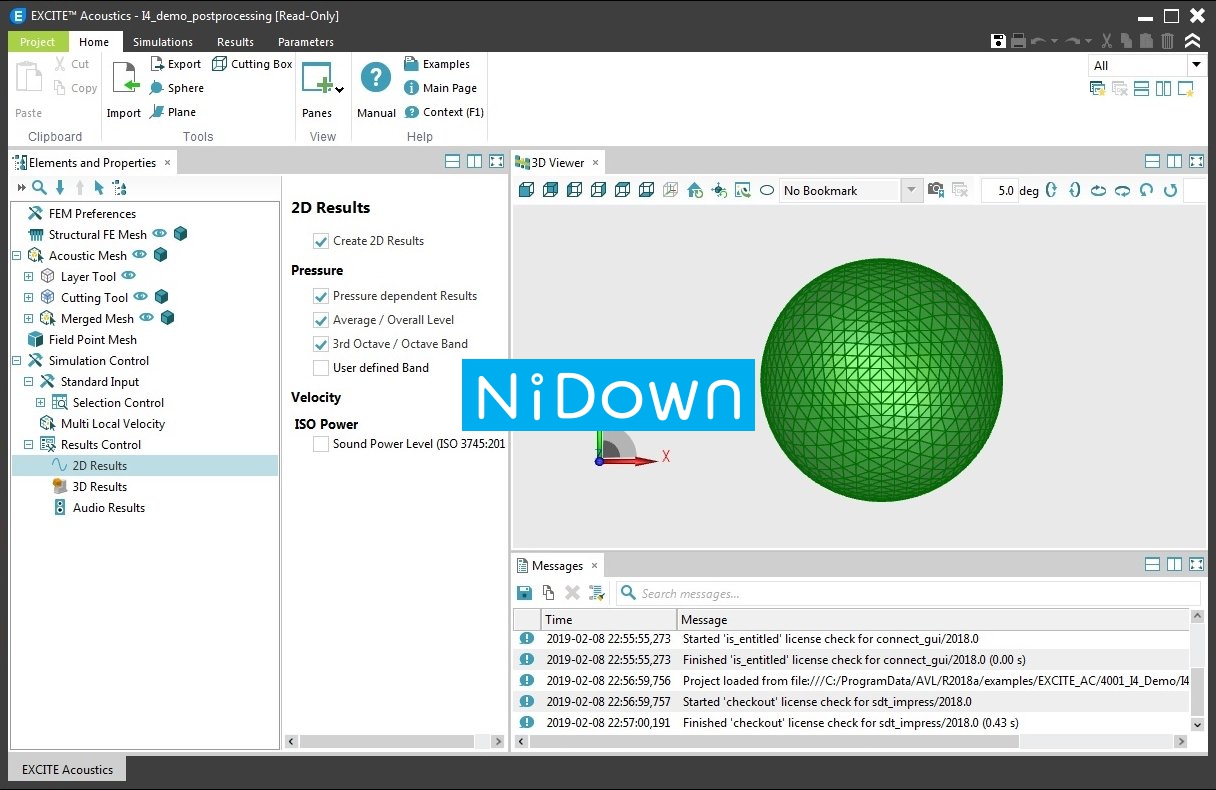Close the Elements and Properties tab
1216x790 pixels.
(x=168, y=162)
